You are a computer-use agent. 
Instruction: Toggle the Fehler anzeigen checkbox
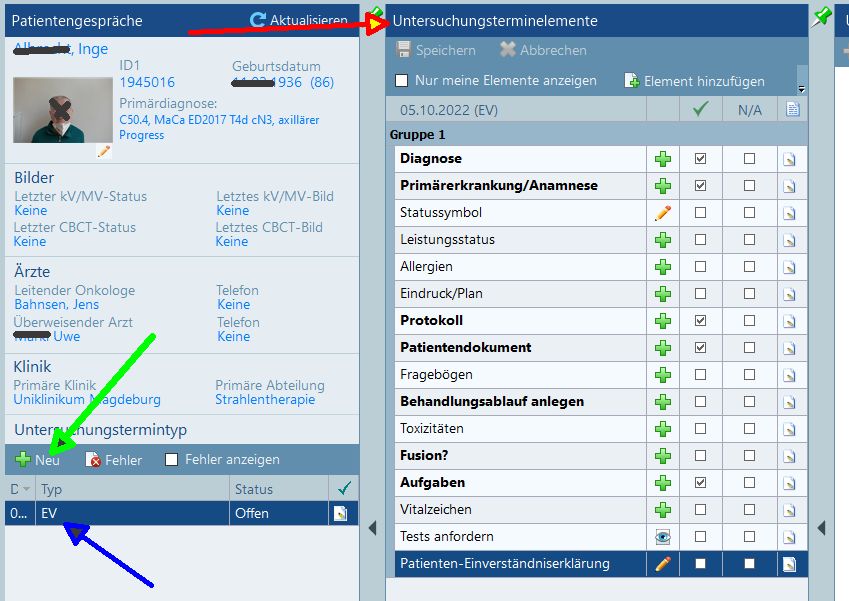(x=172, y=460)
